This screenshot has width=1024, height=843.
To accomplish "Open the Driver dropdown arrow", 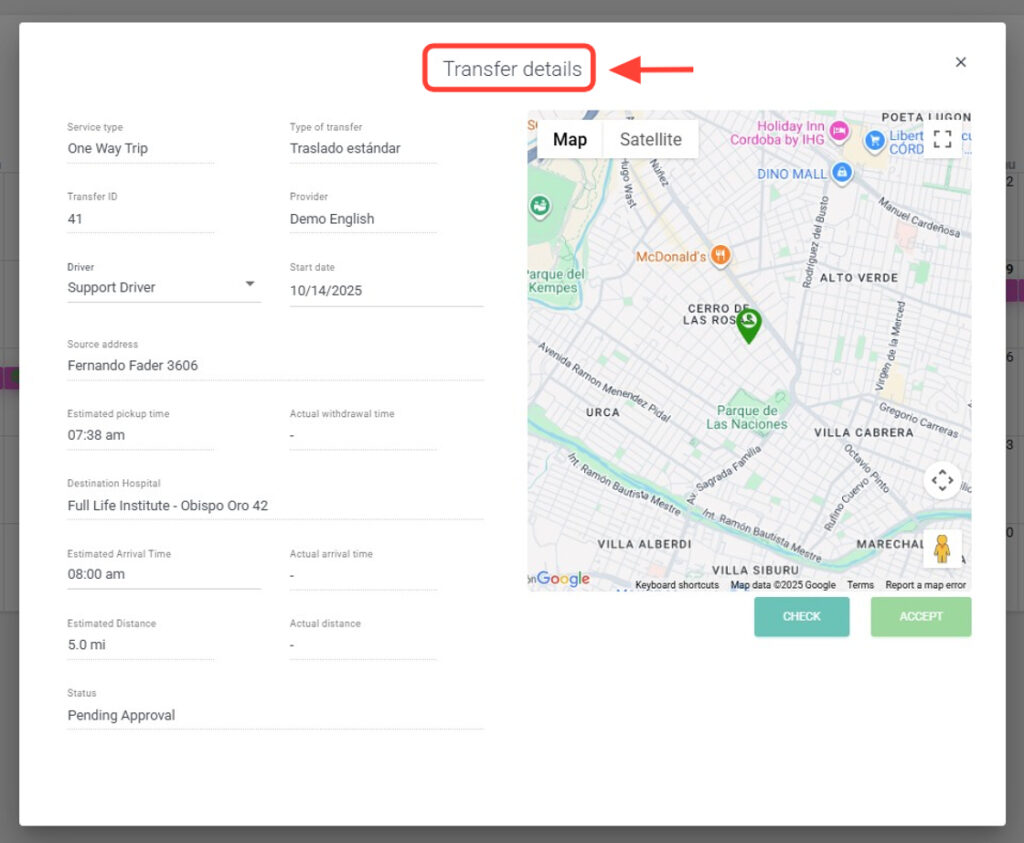I will 250,285.
